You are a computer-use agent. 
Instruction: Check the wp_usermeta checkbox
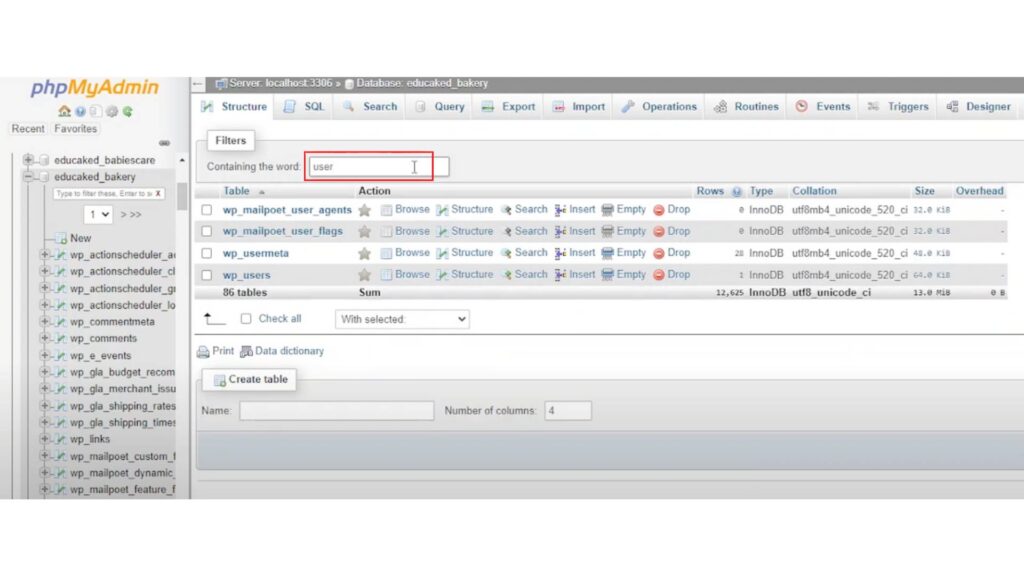pos(206,253)
